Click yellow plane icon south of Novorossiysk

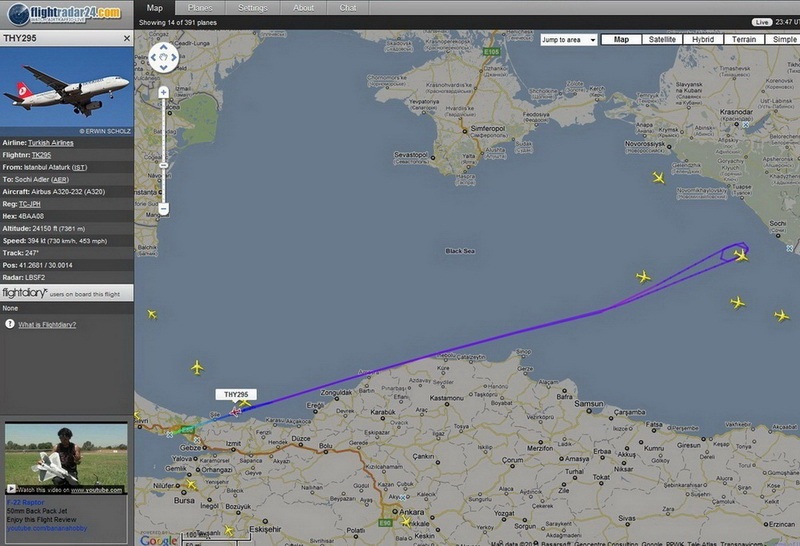(x=659, y=178)
